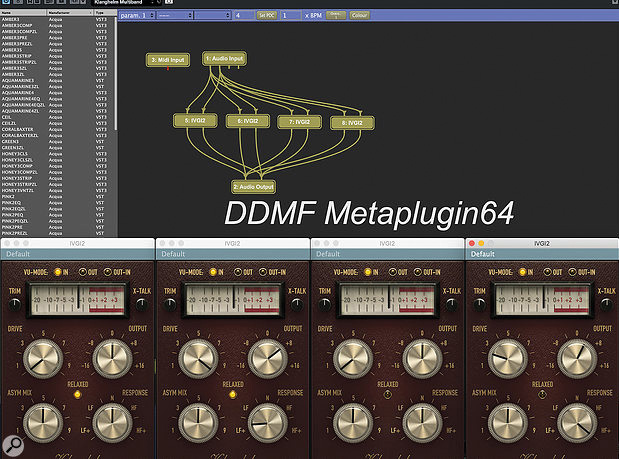The height and width of the screenshot is (459, 619).
Task: Select the 8: IVGI2 plugin node
Action: click(352, 123)
